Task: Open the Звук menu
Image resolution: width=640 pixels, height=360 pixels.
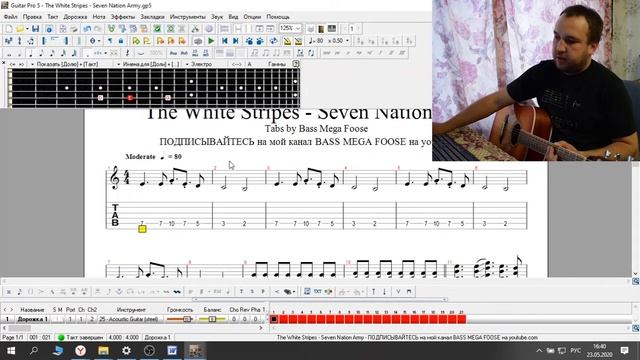Action: pyautogui.click(x=217, y=17)
